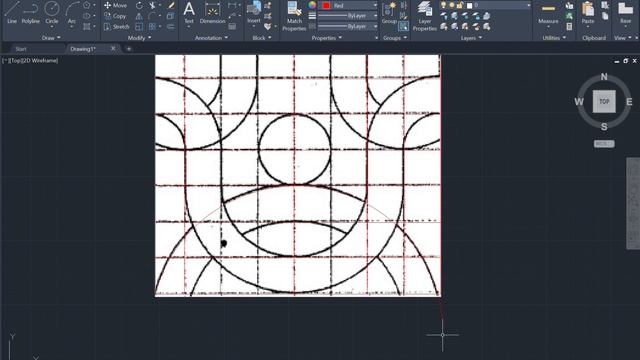This screenshot has height=360, width=640.
Task: Toggle layer 0 on/off lightbulb
Action: pyautogui.click(x=444, y=5)
